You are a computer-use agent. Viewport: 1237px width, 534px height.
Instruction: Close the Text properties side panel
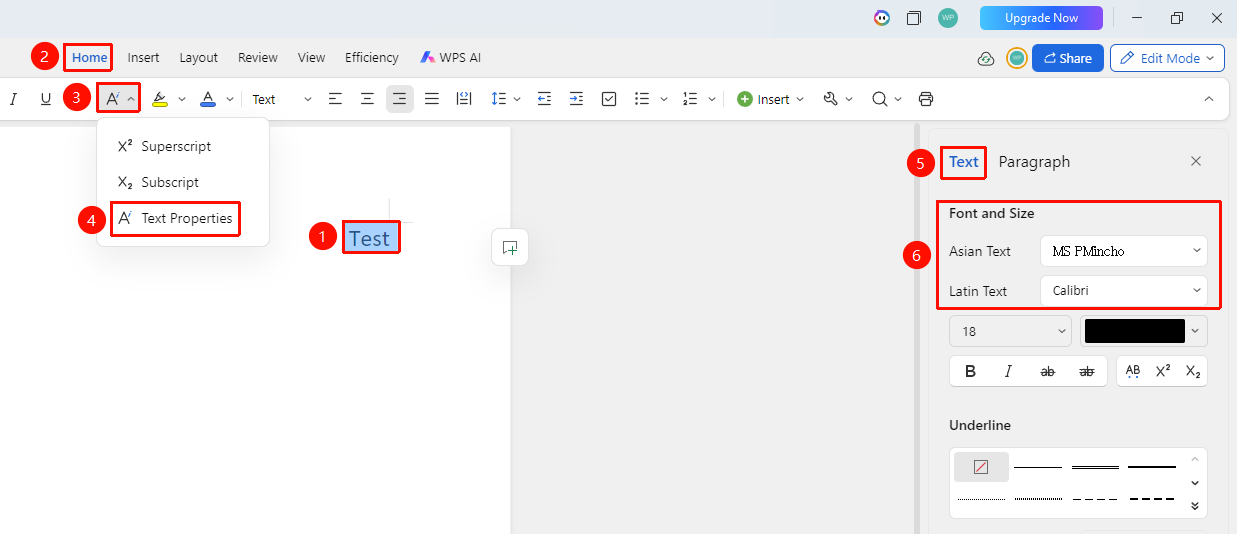[1196, 161]
